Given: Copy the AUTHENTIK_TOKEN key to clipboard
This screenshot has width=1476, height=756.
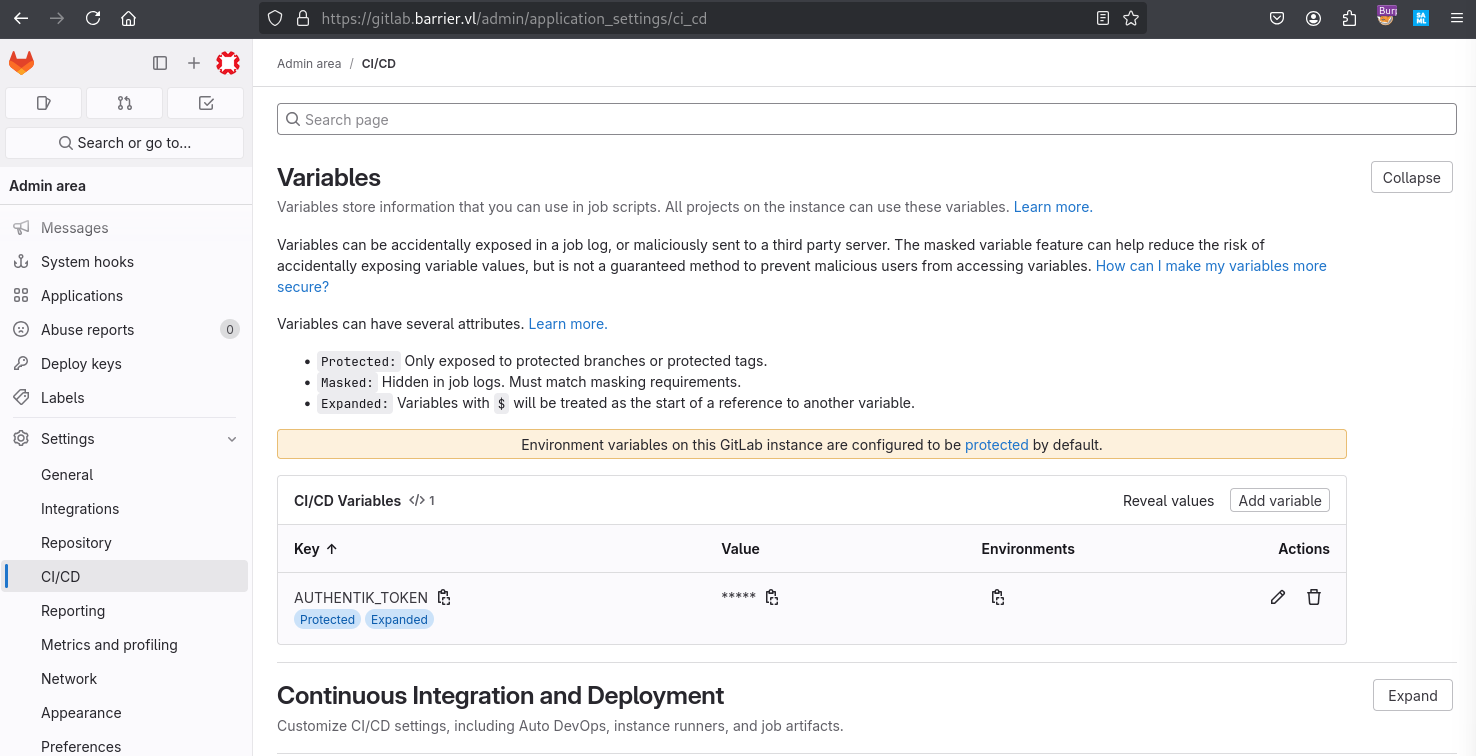Looking at the screenshot, I should click(x=444, y=597).
